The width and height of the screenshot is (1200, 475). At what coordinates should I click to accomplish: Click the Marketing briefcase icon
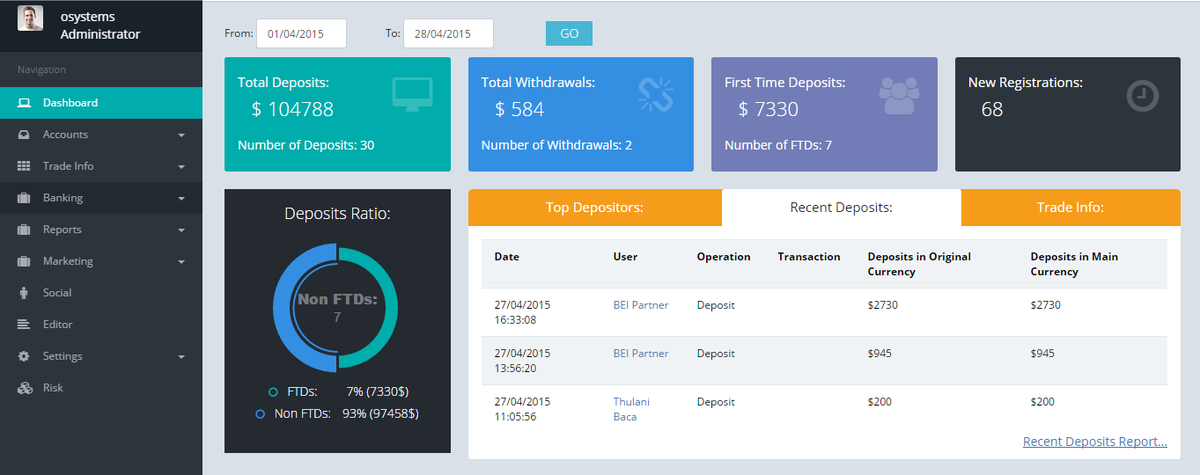point(24,261)
